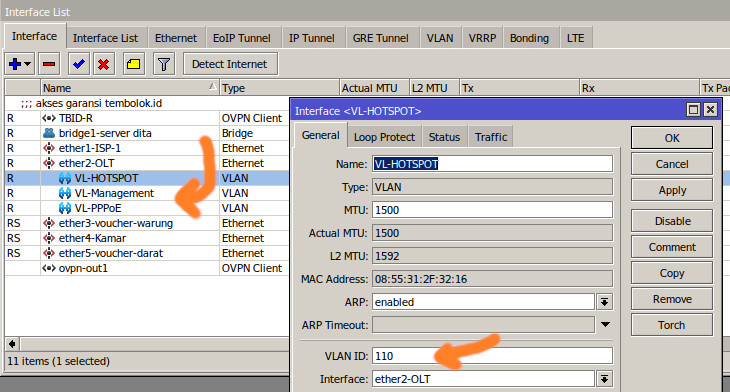
Task: Select the ovpn-out1 OVPN client icon
Action: click(x=49, y=268)
